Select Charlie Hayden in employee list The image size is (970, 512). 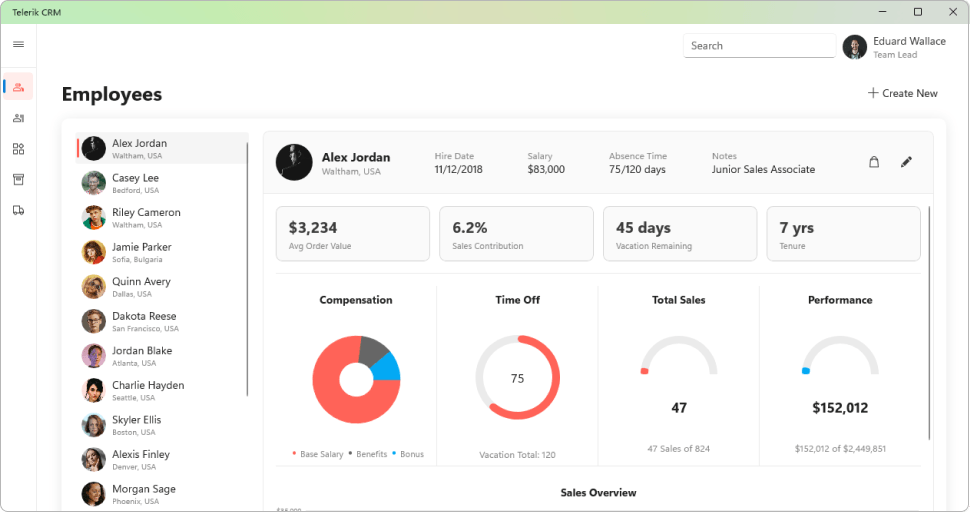(162, 391)
